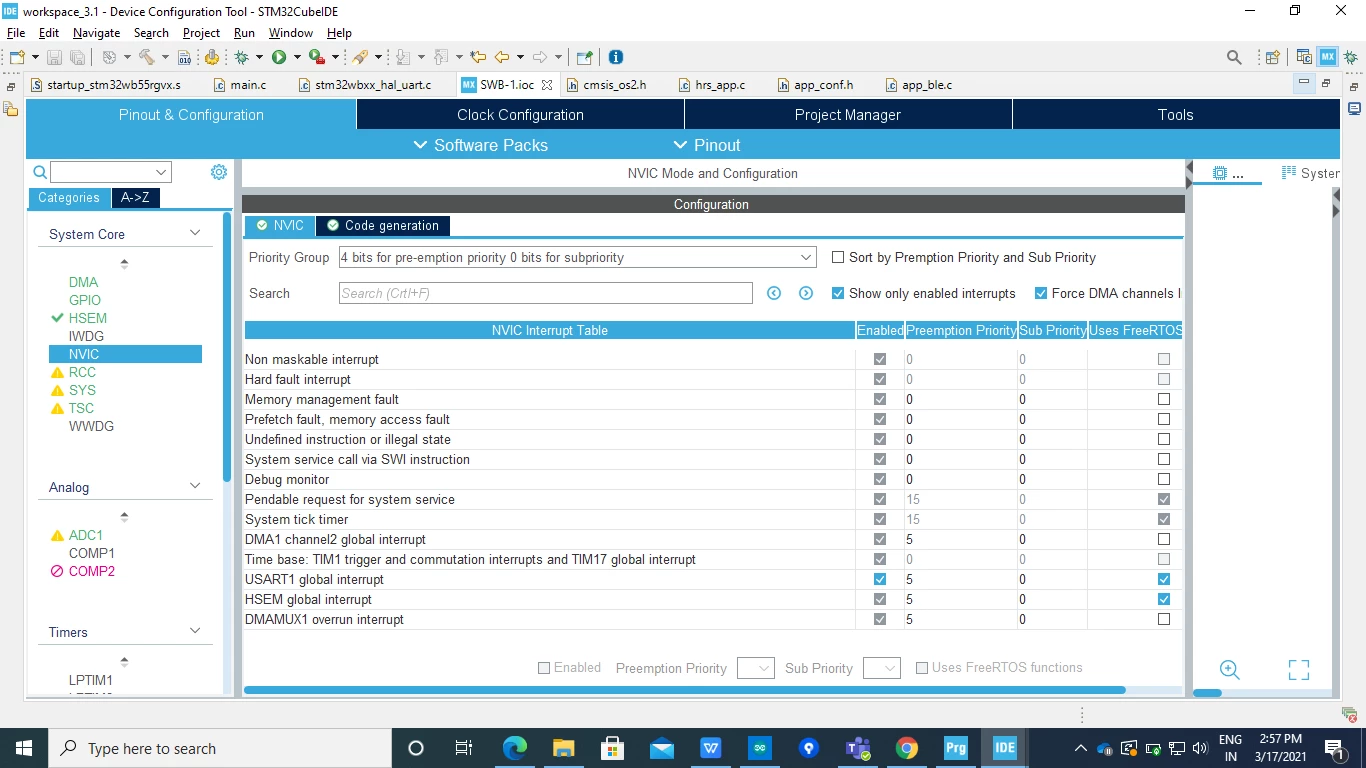Select RCC in System Core list

coord(82,372)
